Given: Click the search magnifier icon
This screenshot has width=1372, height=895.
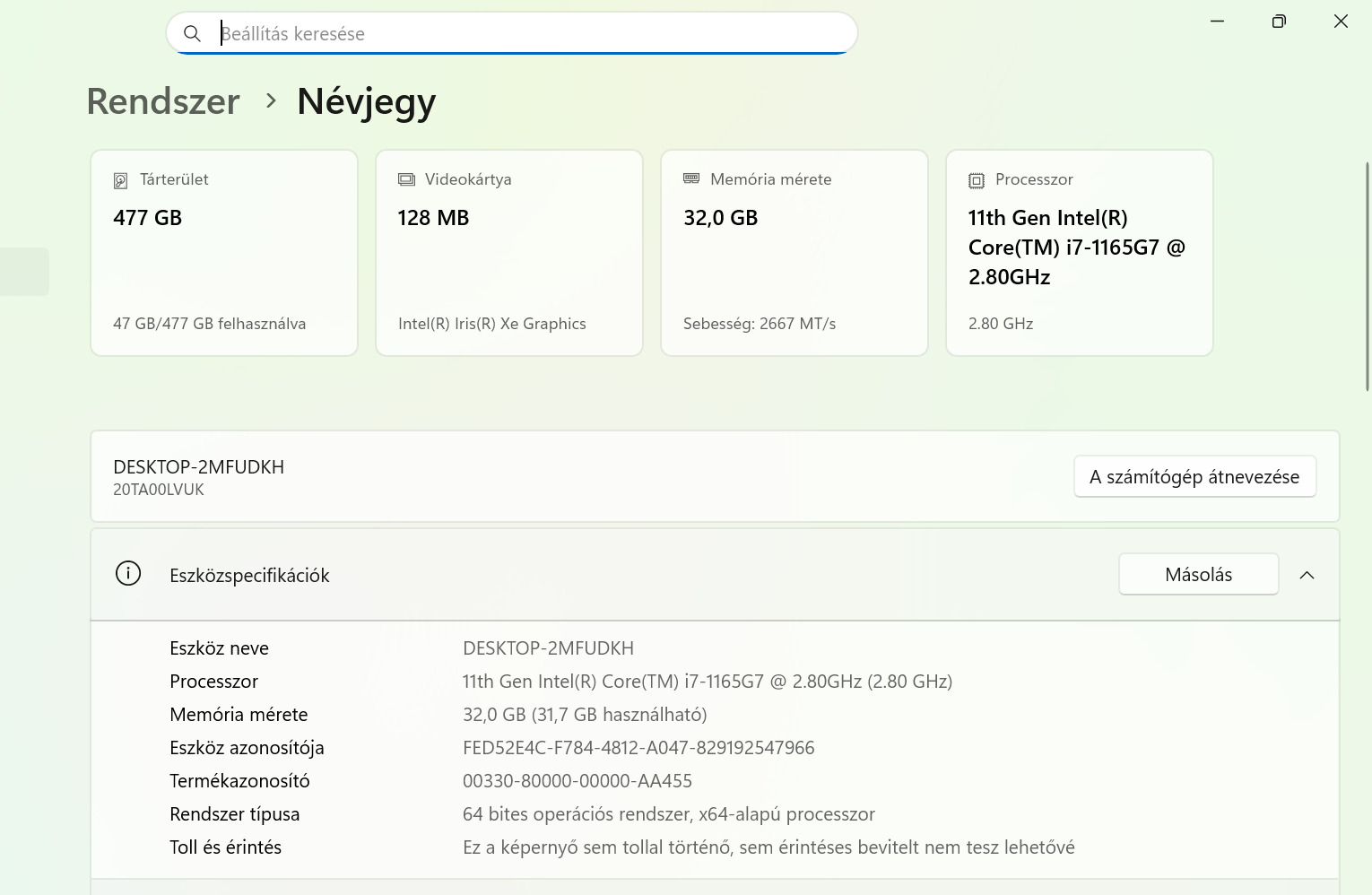Looking at the screenshot, I should [x=192, y=34].
